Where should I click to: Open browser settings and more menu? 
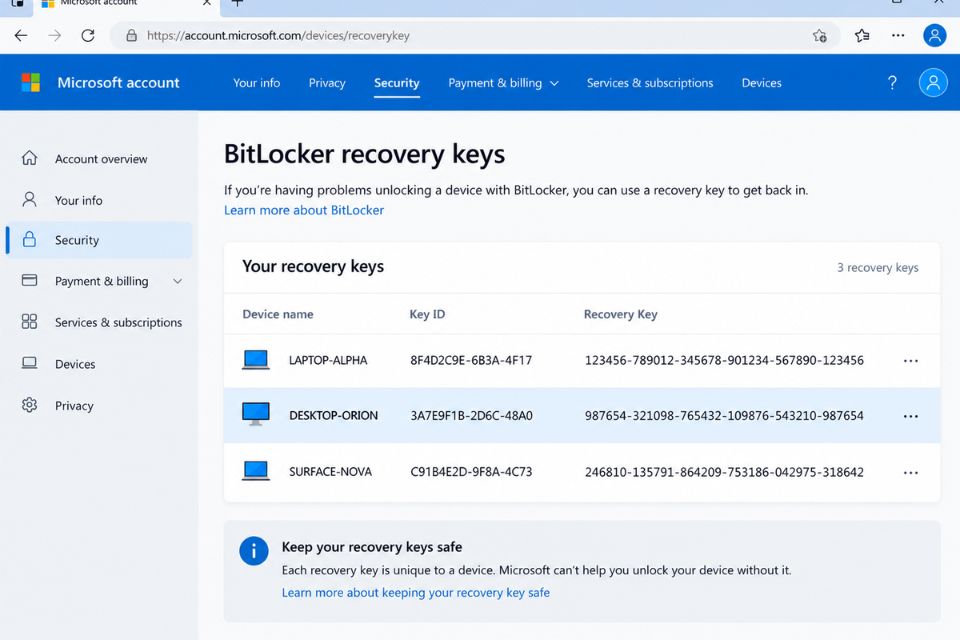coord(898,36)
